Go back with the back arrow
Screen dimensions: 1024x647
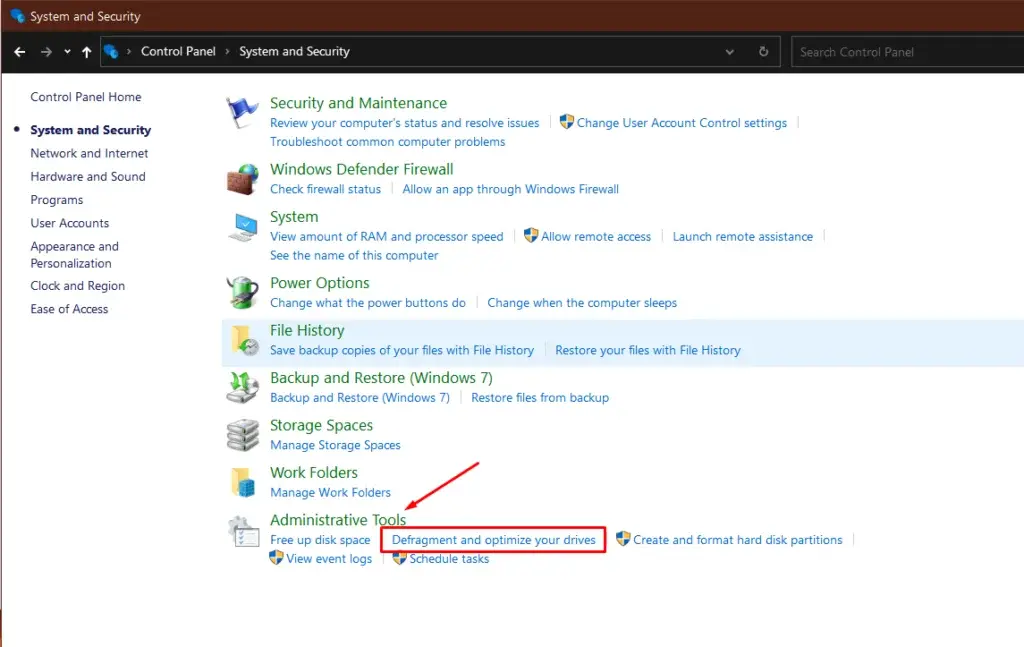pyautogui.click(x=20, y=52)
